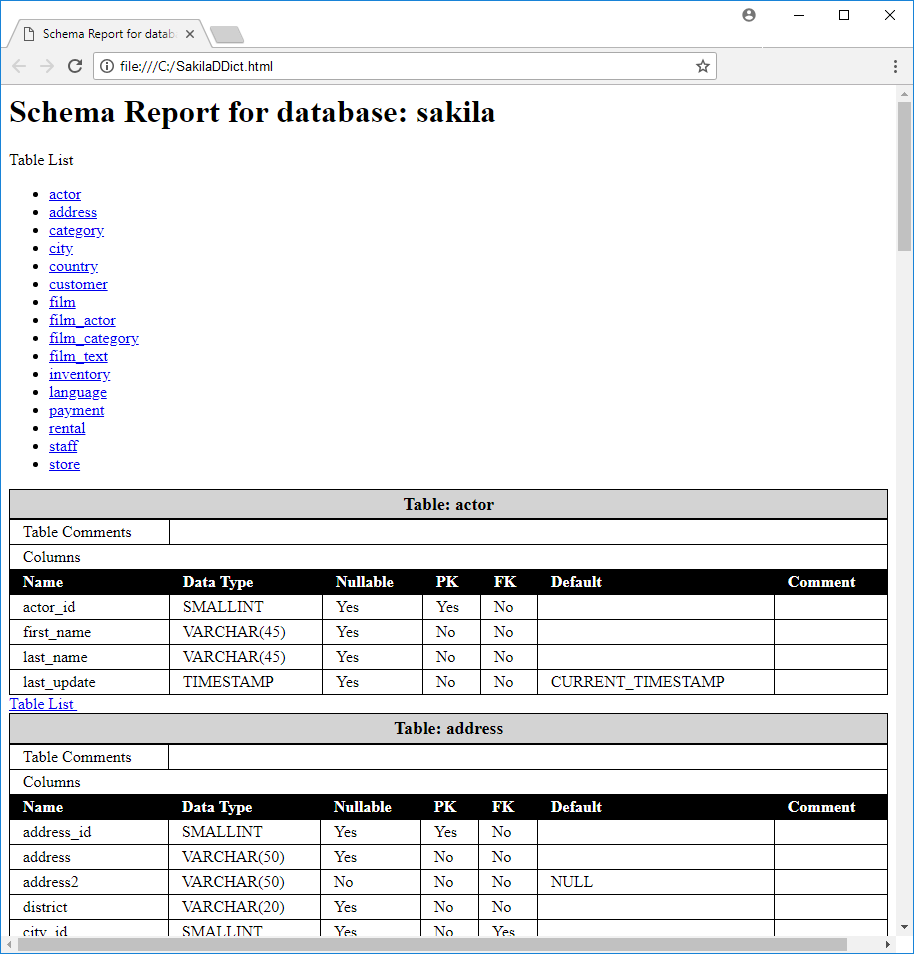The height and width of the screenshot is (954, 914).
Task: Open the Chrome three-dot menu
Action: coord(895,66)
